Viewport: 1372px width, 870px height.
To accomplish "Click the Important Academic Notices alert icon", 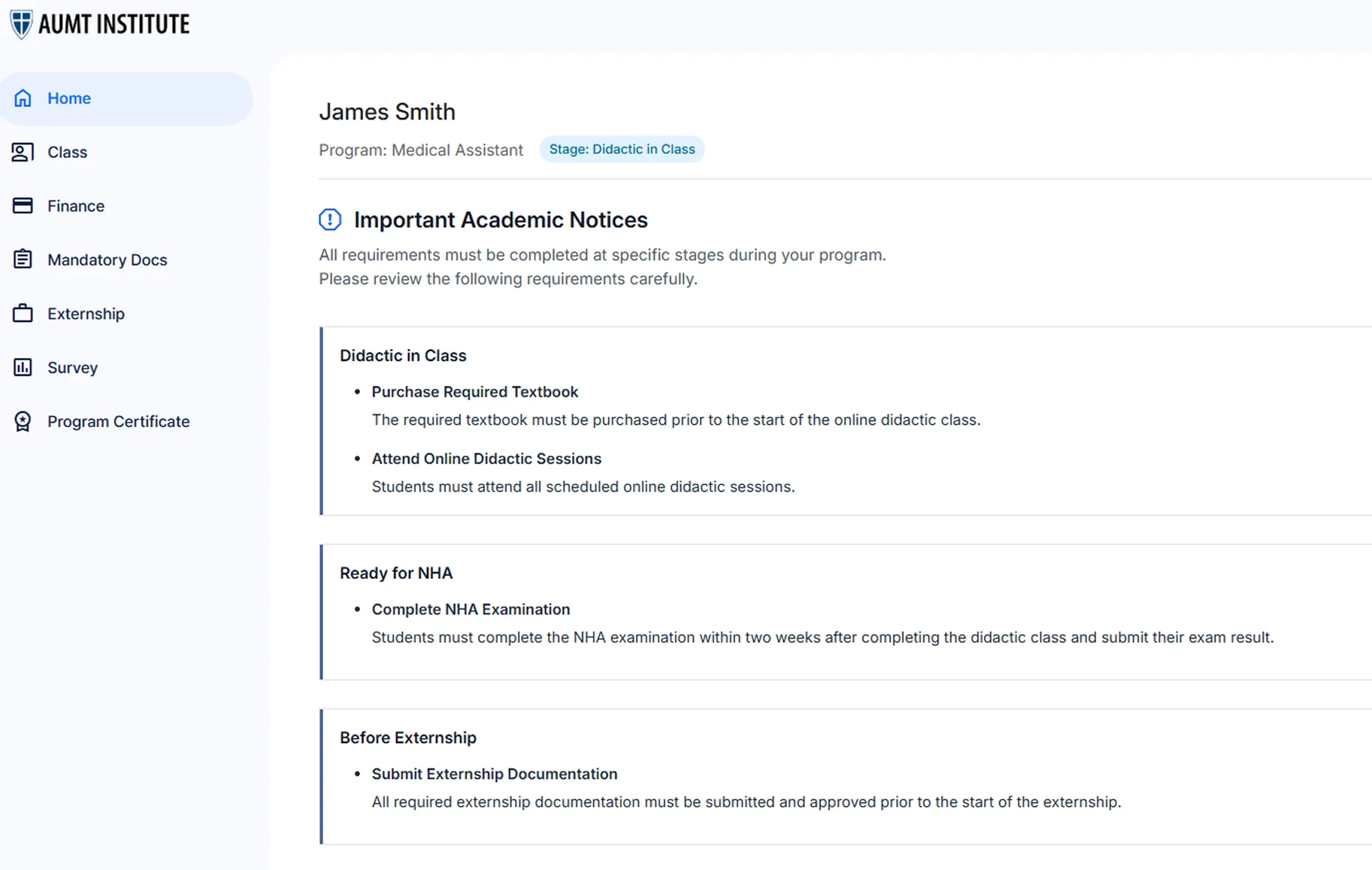I will tap(330, 220).
